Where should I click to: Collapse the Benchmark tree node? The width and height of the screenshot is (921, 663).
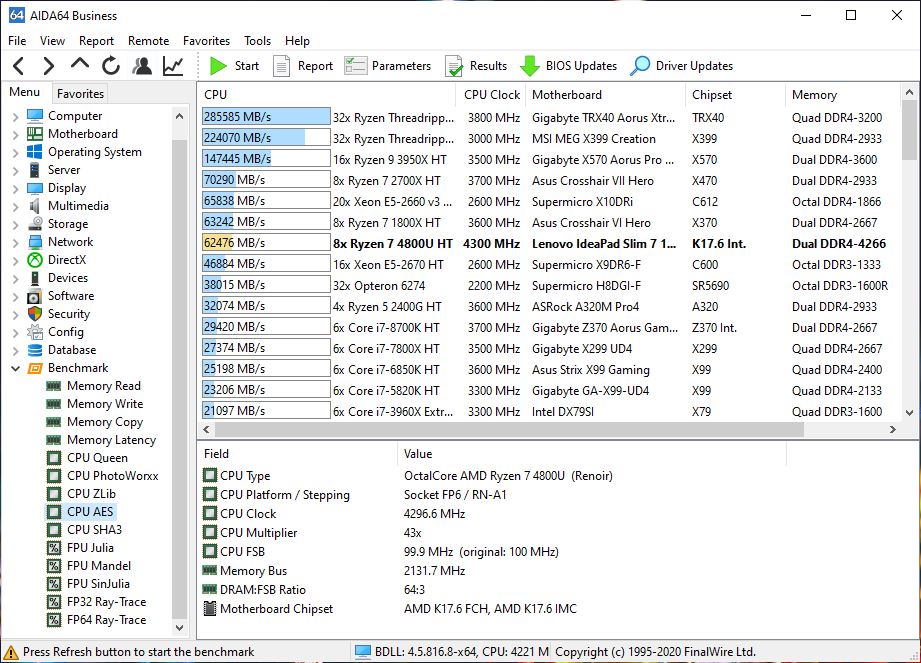15,369
